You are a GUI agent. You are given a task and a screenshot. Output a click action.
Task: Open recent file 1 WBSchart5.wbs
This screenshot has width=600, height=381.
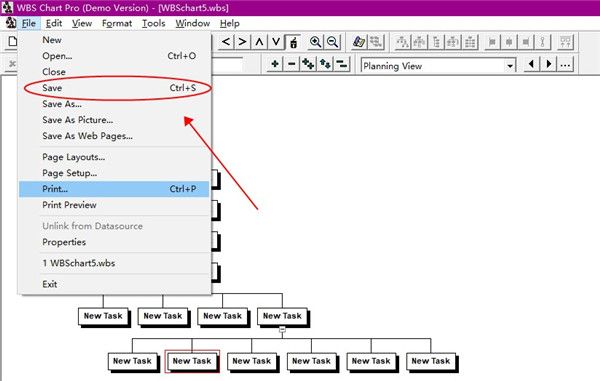pyautogui.click(x=114, y=263)
